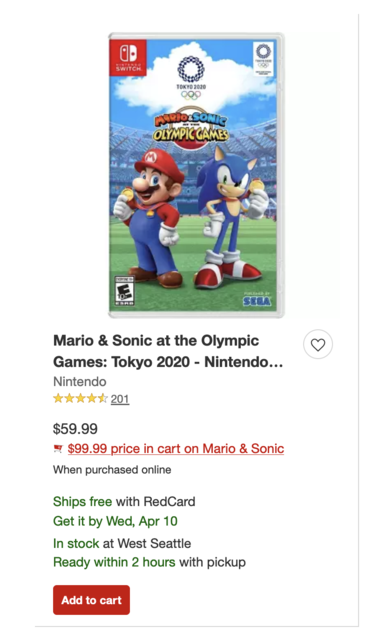Click the heart favorite icon
Screen dimensions: 380x640
tap(318, 344)
